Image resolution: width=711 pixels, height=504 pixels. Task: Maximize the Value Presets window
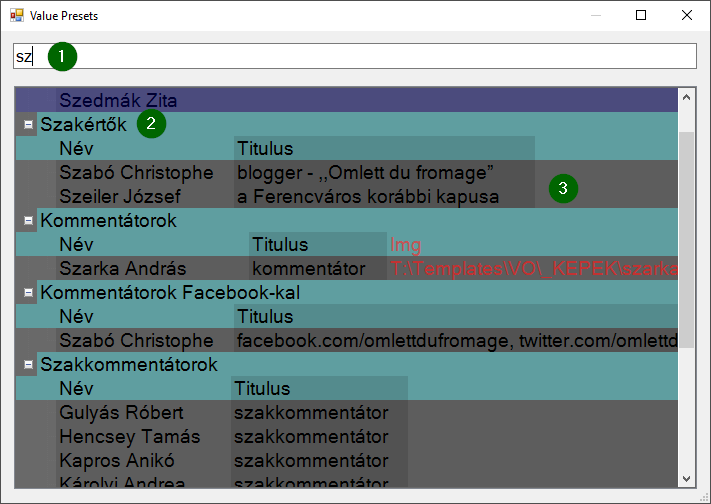coord(641,16)
